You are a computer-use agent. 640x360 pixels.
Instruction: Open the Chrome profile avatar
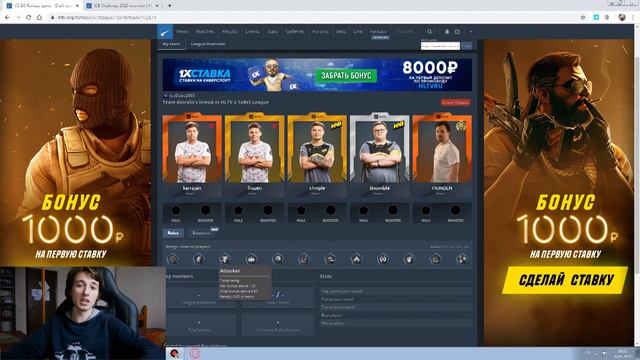[622, 18]
